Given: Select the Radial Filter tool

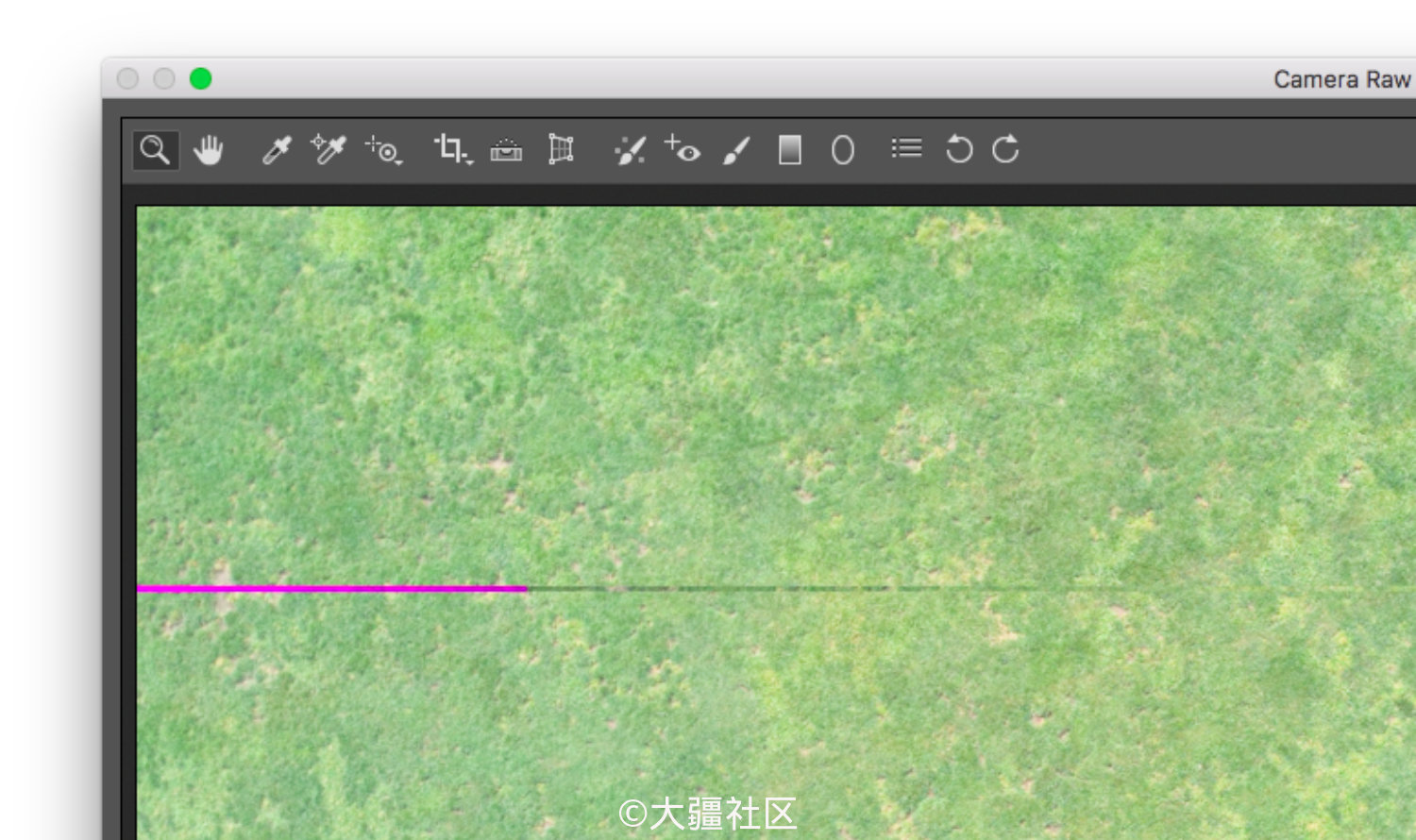Looking at the screenshot, I should [x=841, y=149].
